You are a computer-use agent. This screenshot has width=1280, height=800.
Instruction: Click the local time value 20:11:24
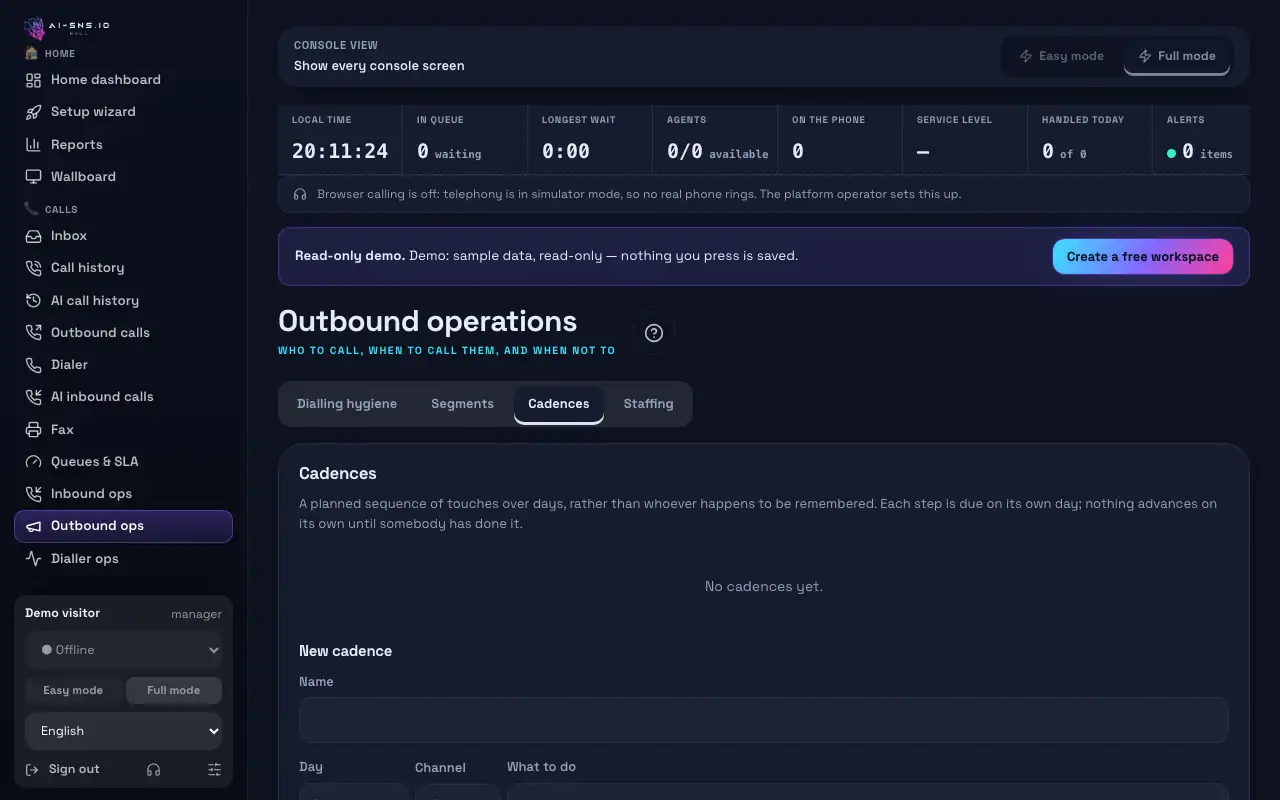[x=340, y=152]
